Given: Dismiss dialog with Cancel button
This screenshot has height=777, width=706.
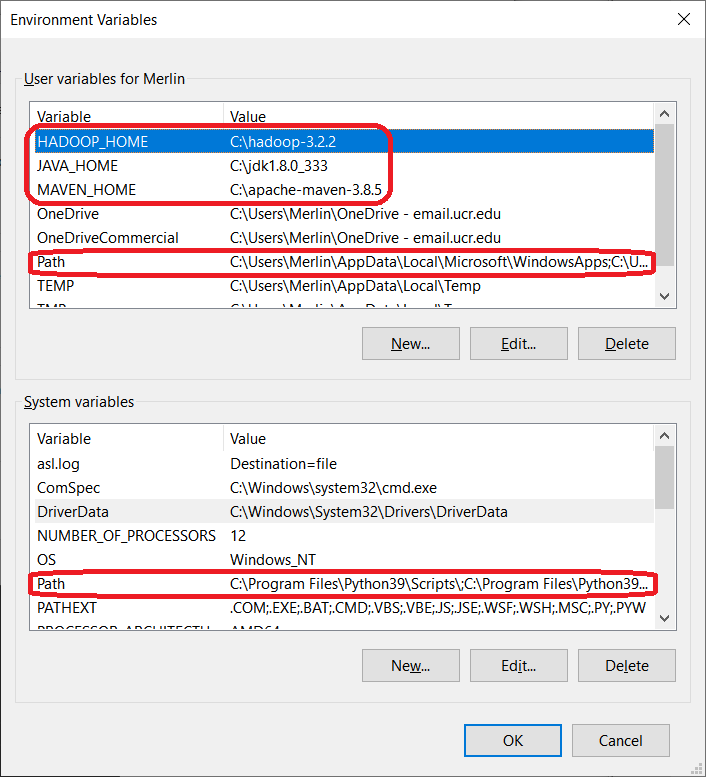Looking at the screenshot, I should 621,740.
